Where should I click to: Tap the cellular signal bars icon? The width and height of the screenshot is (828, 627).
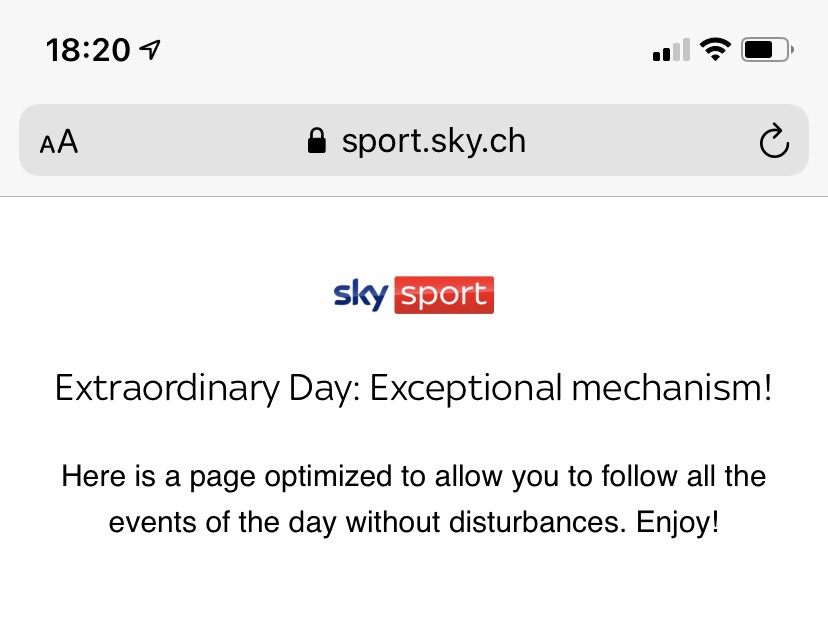[x=671, y=50]
